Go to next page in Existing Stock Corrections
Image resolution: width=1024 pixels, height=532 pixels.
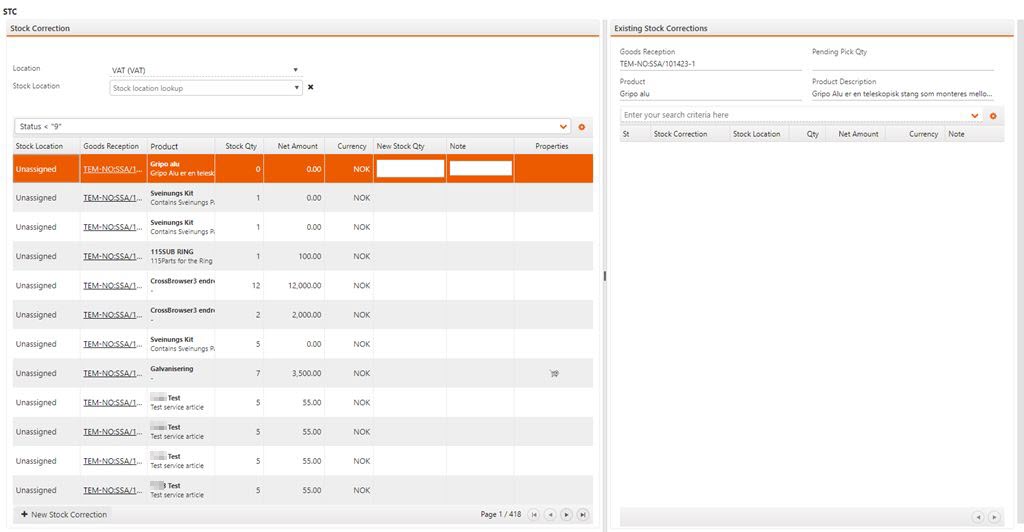[994, 517]
